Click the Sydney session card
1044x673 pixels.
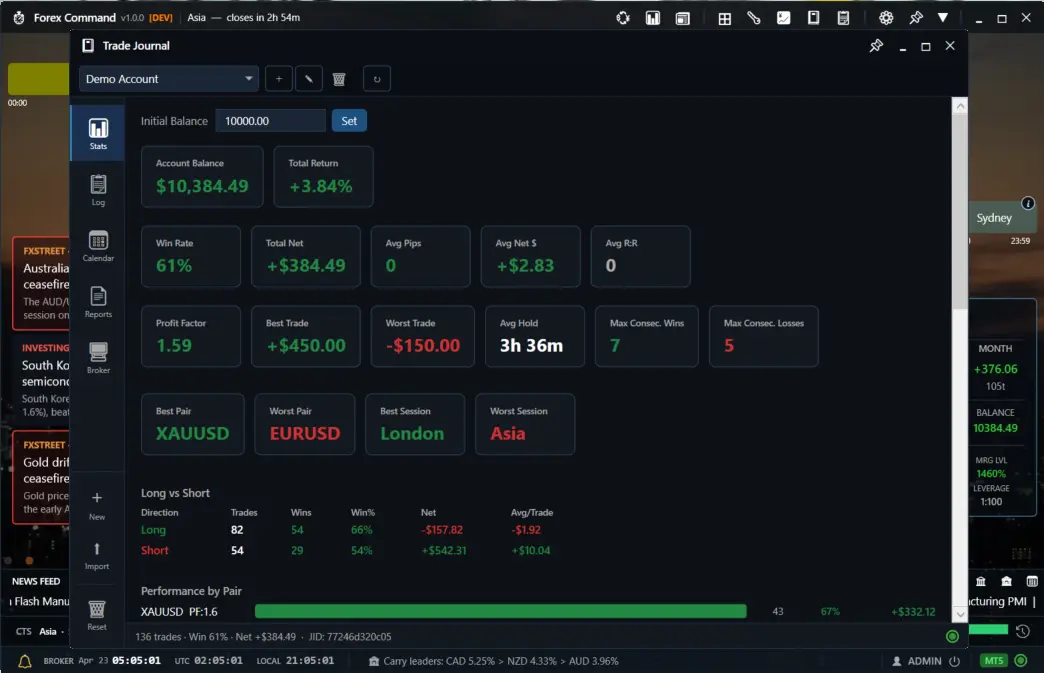[1003, 217]
